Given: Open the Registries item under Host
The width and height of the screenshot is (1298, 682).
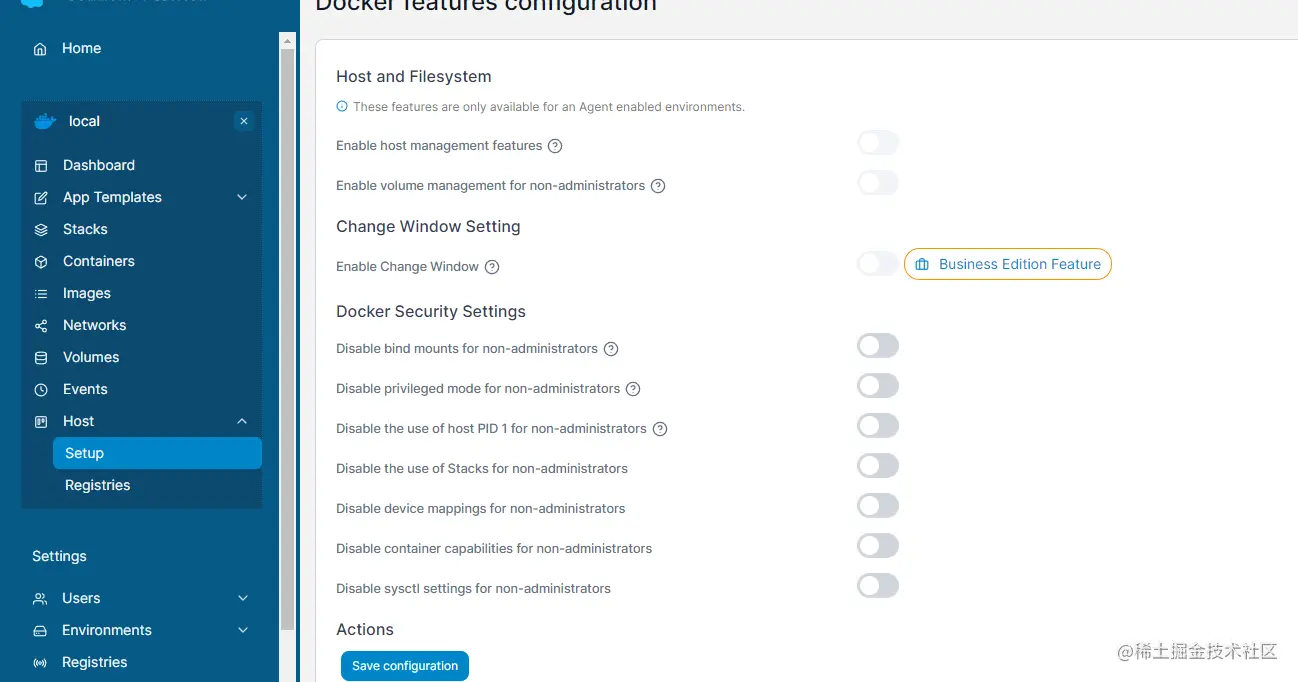Looking at the screenshot, I should 97,486.
